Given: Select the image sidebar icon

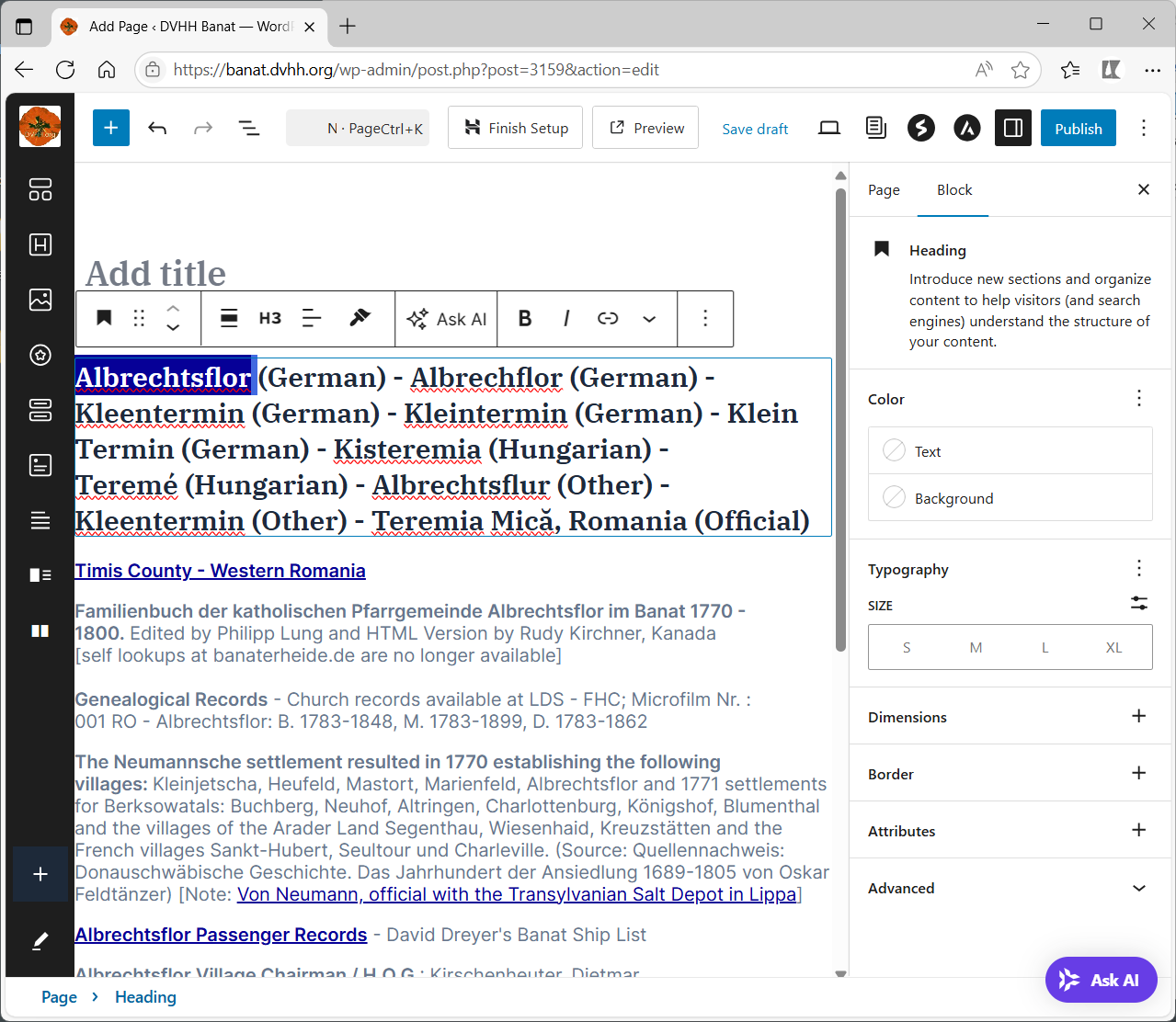Looking at the screenshot, I should pyautogui.click(x=40, y=300).
